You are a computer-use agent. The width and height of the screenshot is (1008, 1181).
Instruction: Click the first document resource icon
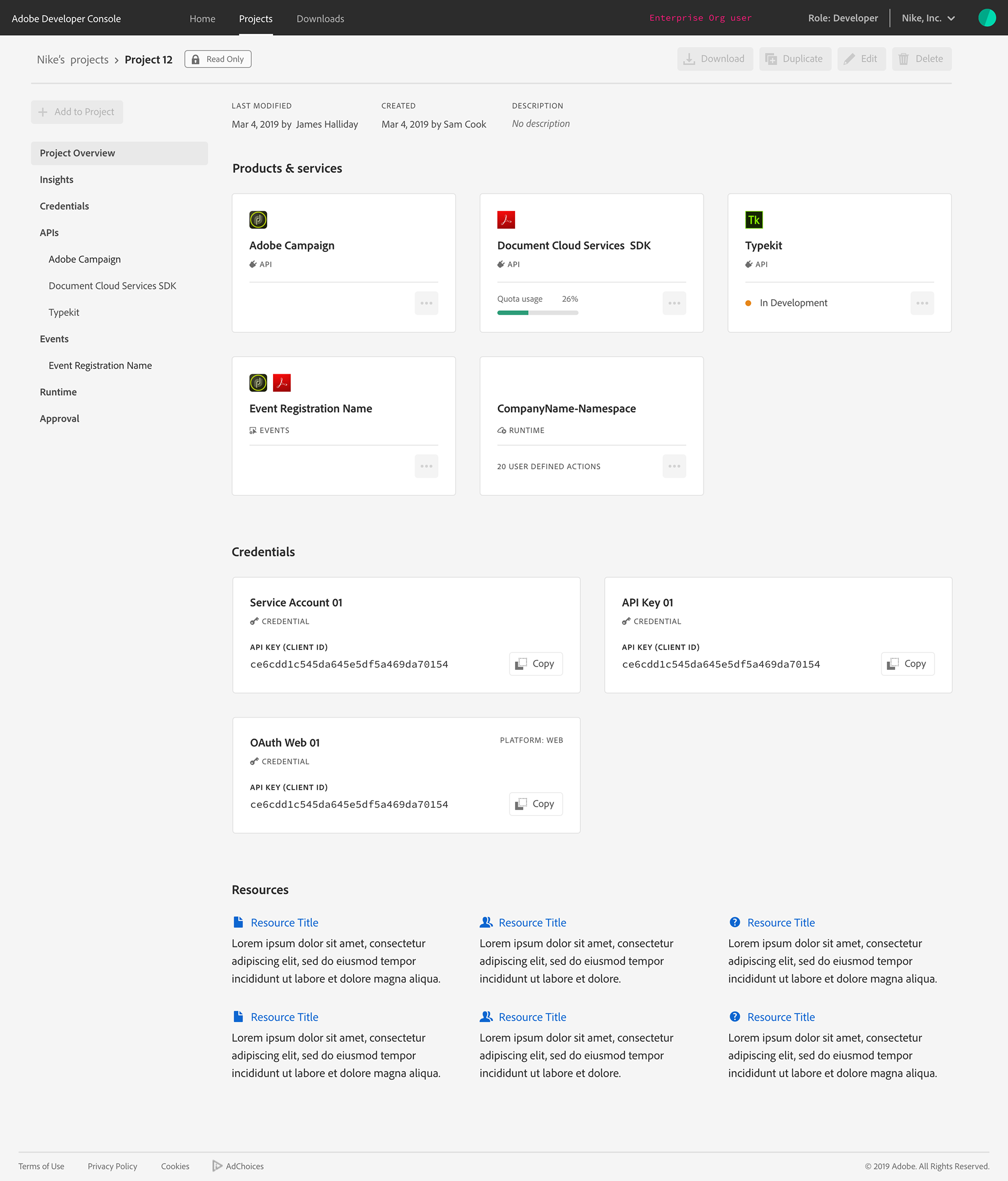pos(238,922)
